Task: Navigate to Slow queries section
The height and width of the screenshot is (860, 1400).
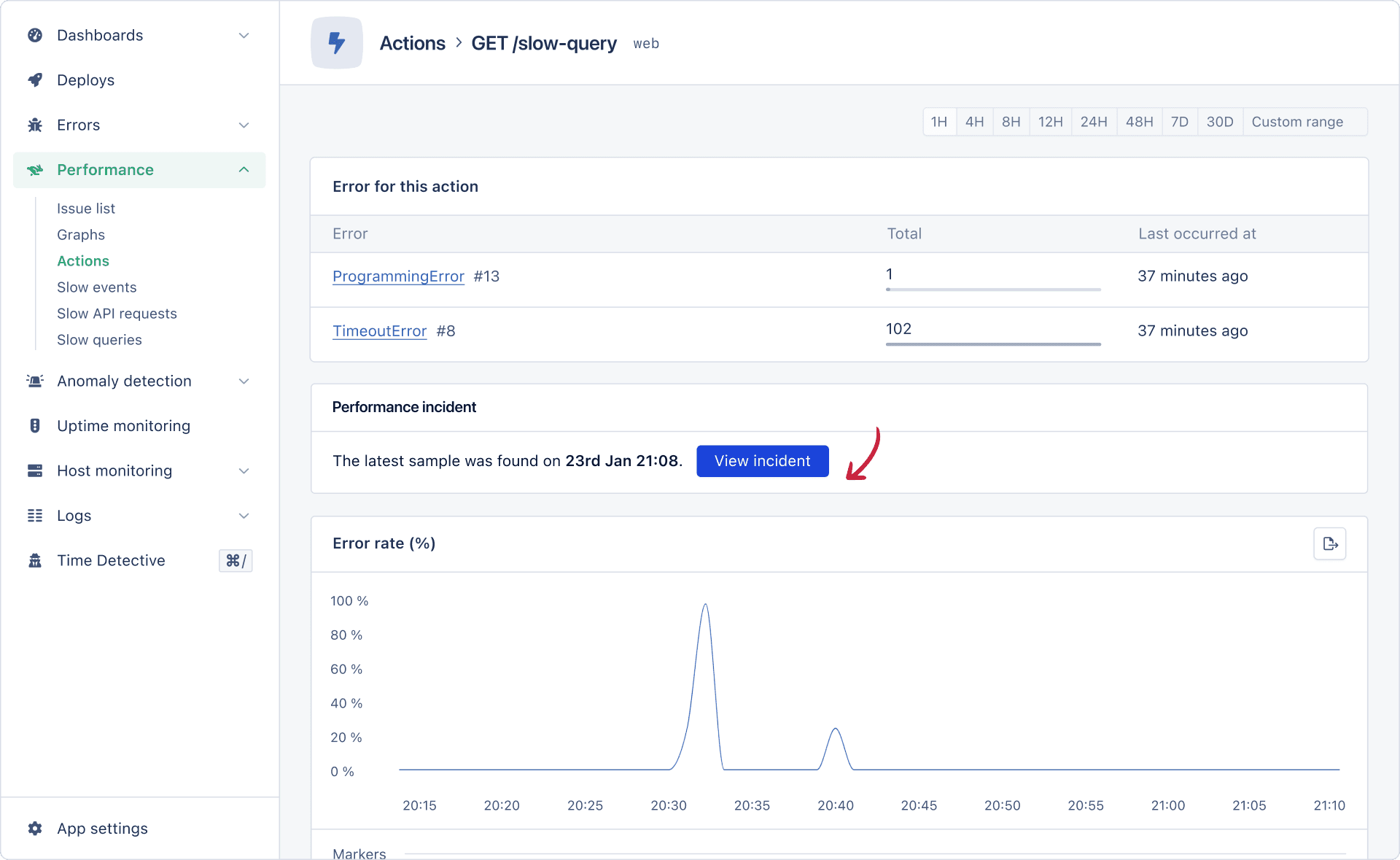Action: tap(99, 339)
